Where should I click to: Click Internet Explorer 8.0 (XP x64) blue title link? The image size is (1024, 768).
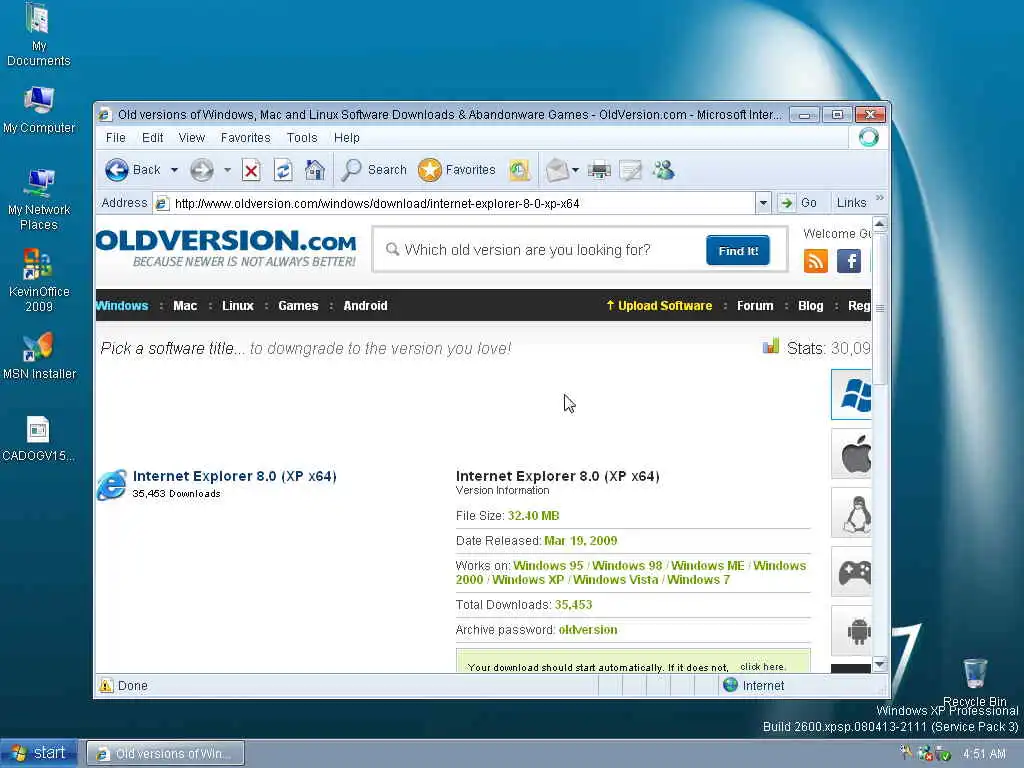[234, 476]
